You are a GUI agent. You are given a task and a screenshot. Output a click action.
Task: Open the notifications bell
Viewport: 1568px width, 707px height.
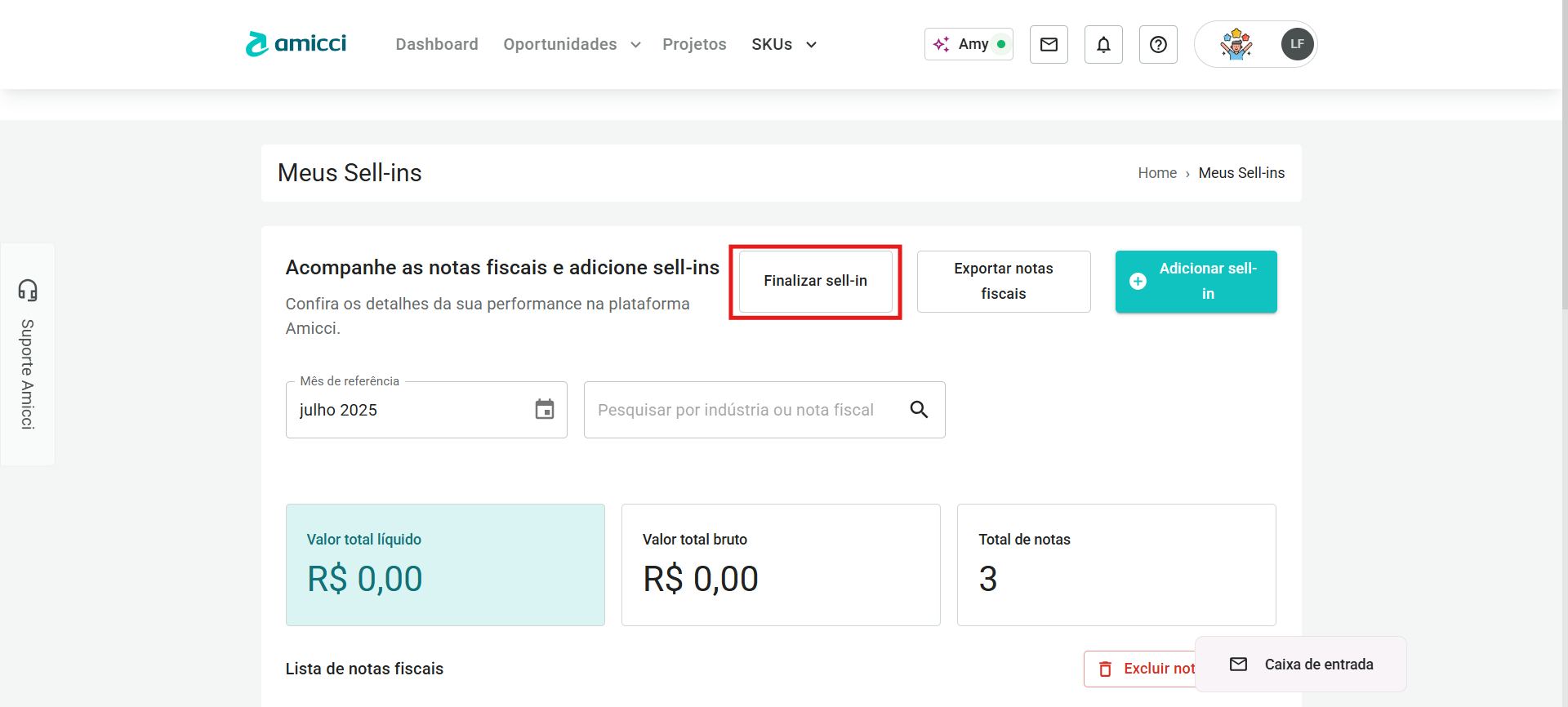(x=1103, y=44)
